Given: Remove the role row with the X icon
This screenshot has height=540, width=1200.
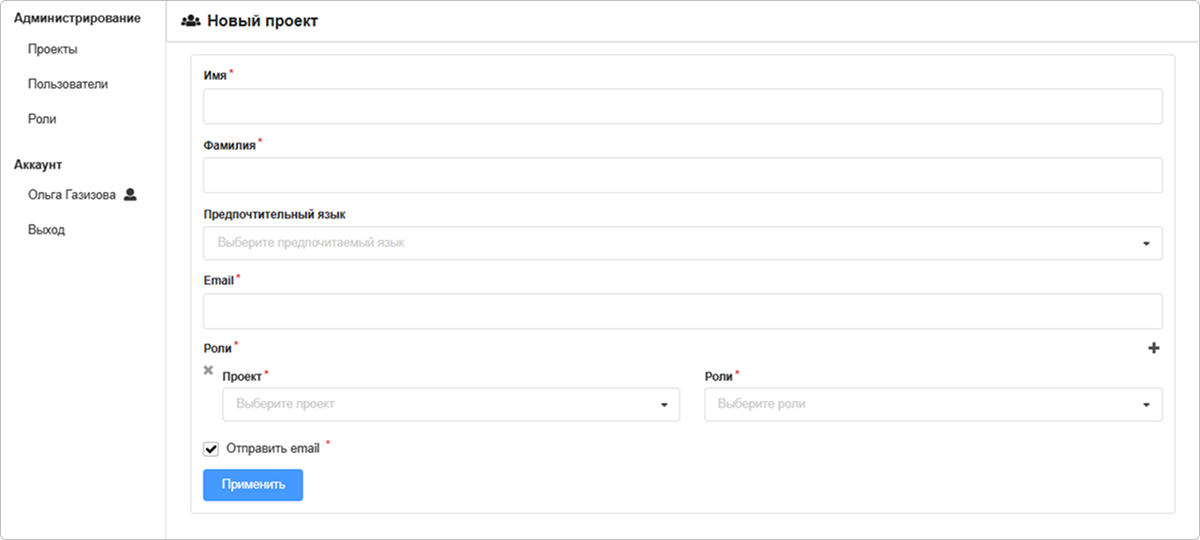Looking at the screenshot, I should 208,370.
